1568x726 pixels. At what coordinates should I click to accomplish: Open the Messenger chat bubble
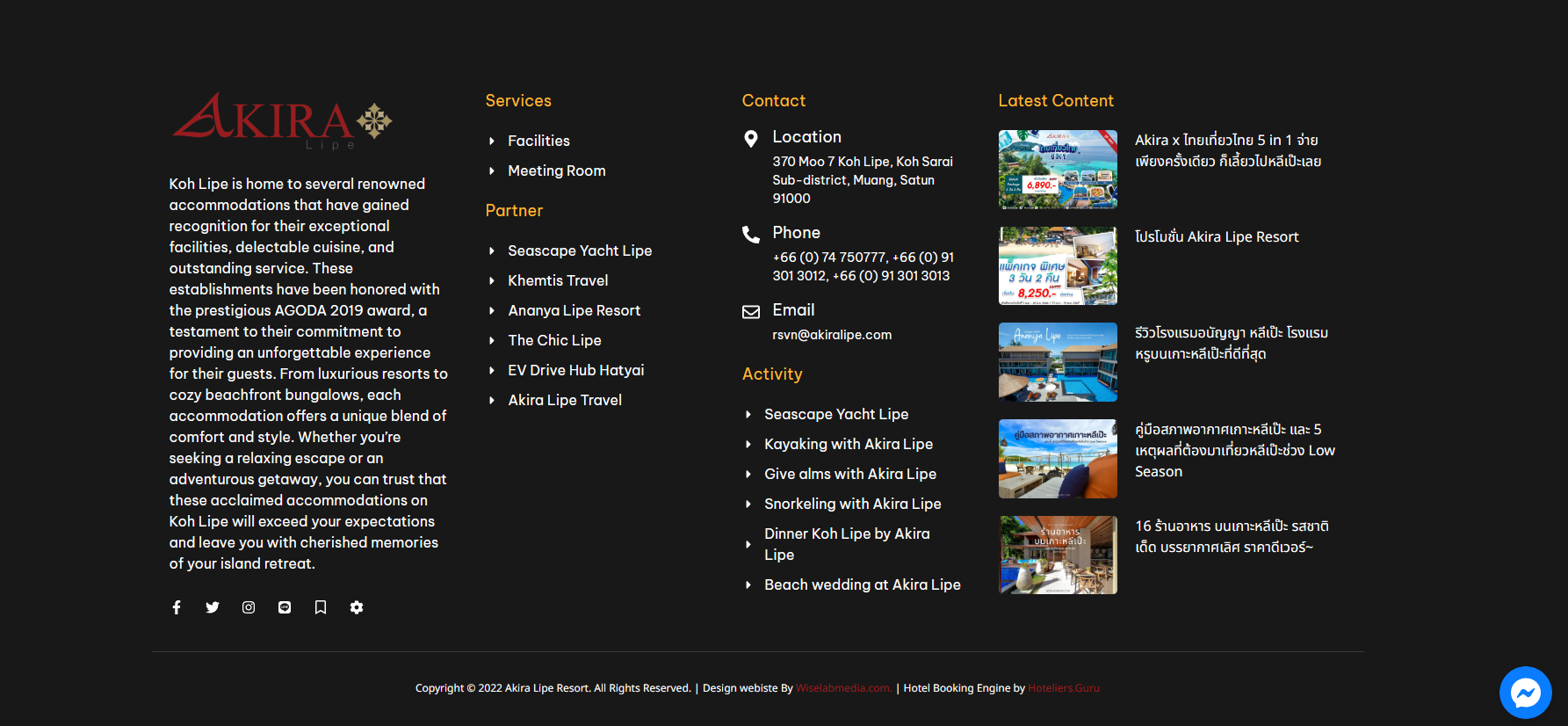click(1525, 693)
